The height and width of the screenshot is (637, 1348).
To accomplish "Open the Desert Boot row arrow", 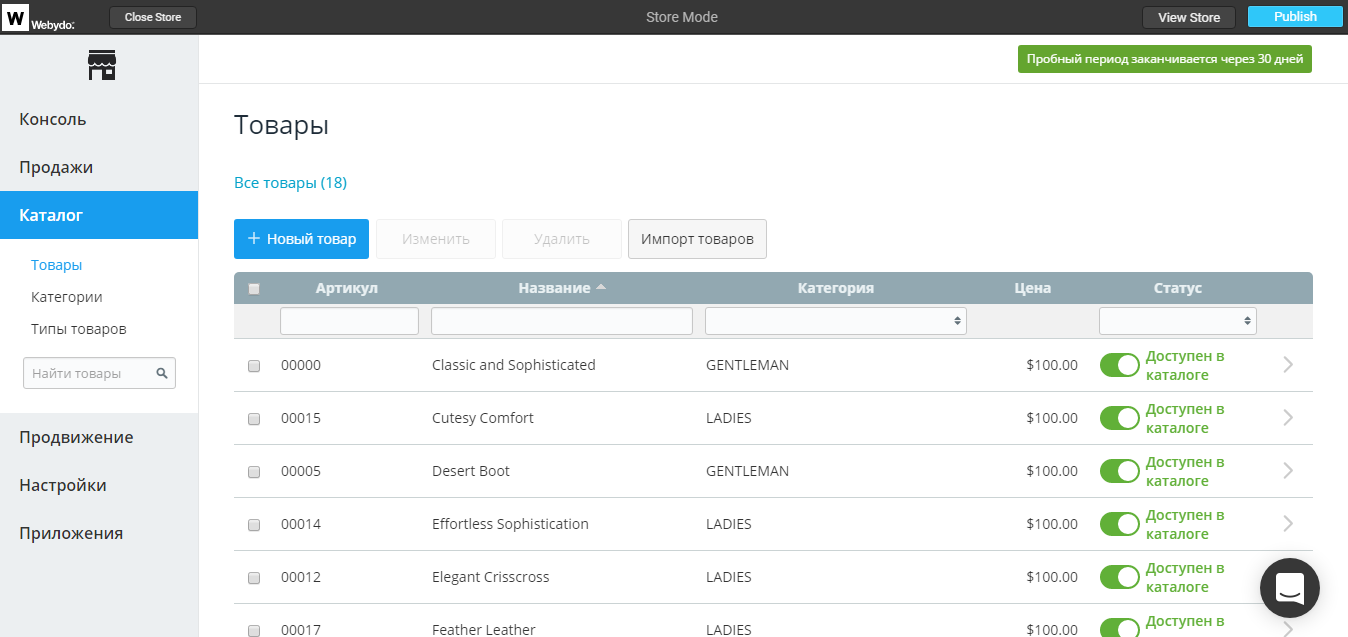I will tap(1288, 471).
